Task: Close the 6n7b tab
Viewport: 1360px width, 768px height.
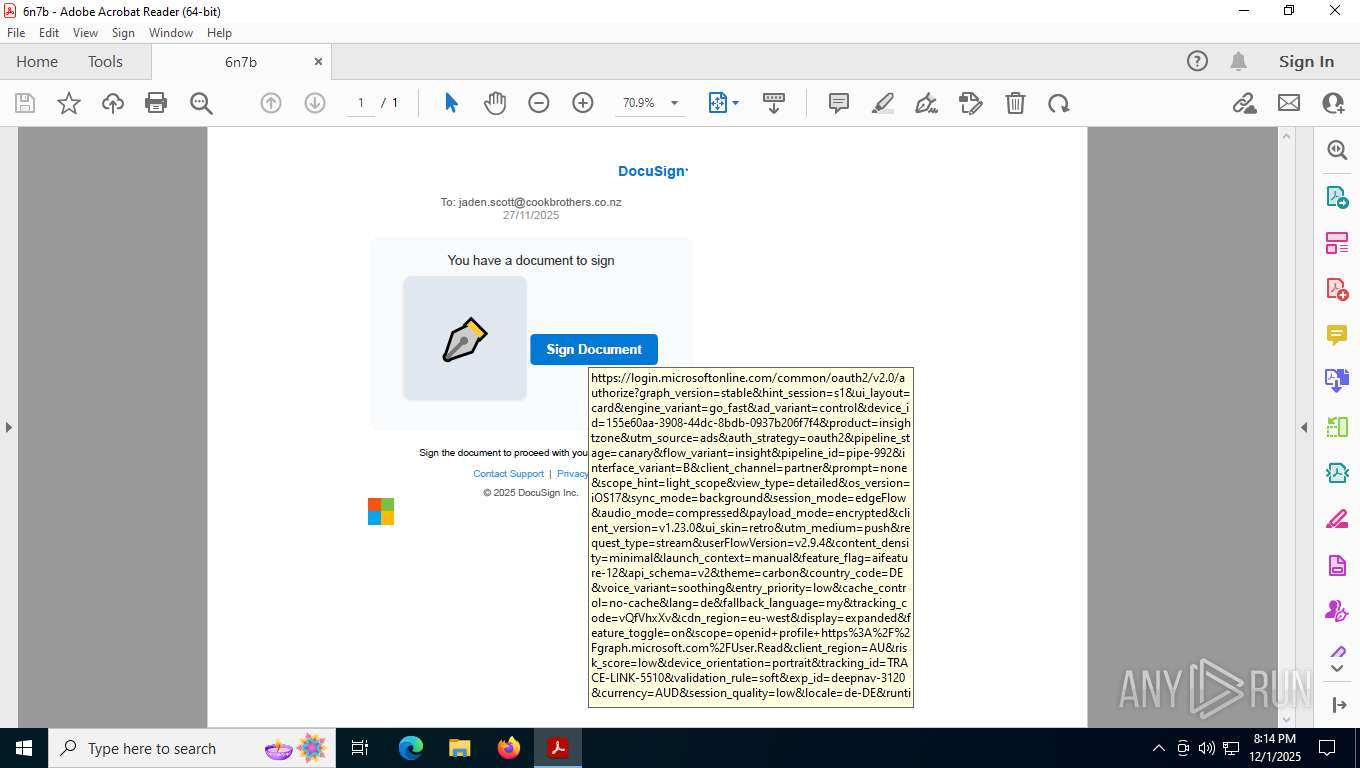Action: [x=318, y=62]
